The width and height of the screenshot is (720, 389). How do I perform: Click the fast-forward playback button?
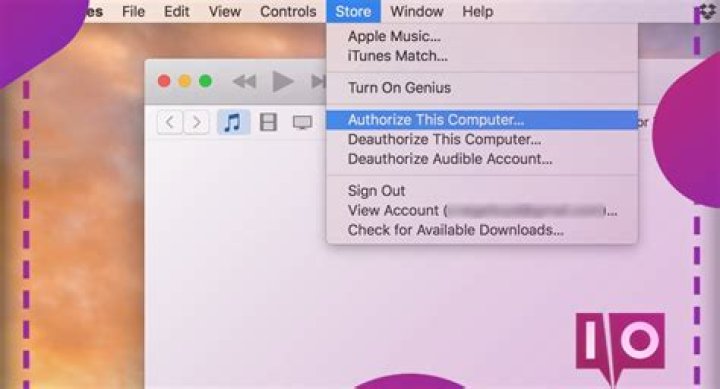point(319,82)
